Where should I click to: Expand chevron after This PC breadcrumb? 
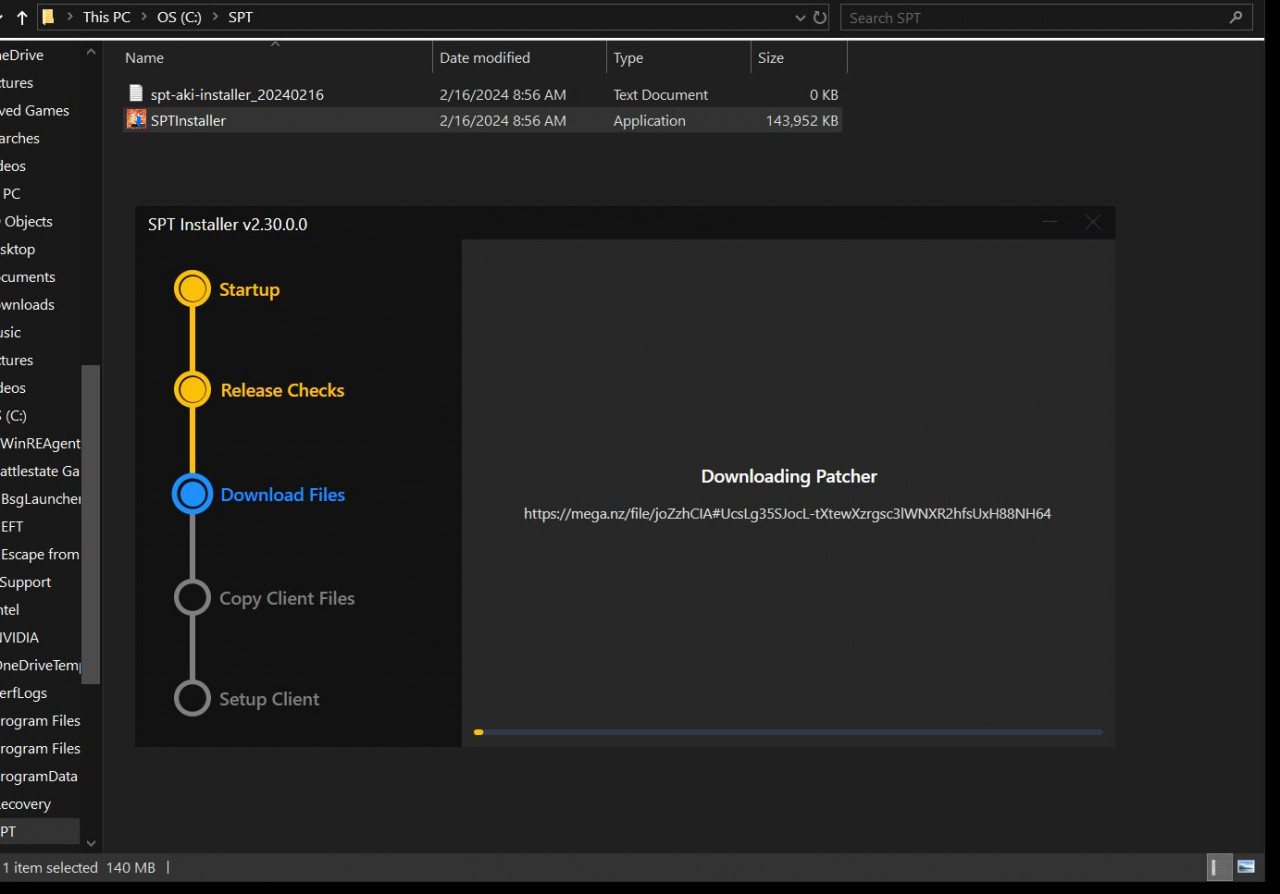click(144, 18)
